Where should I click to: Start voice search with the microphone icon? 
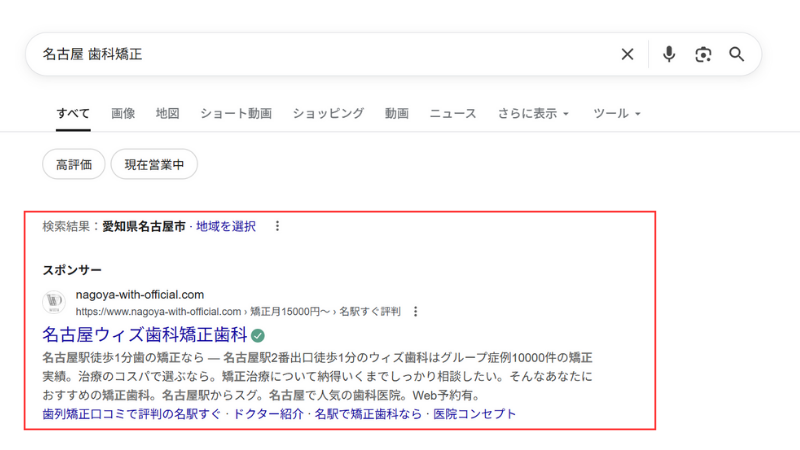[x=669, y=54]
